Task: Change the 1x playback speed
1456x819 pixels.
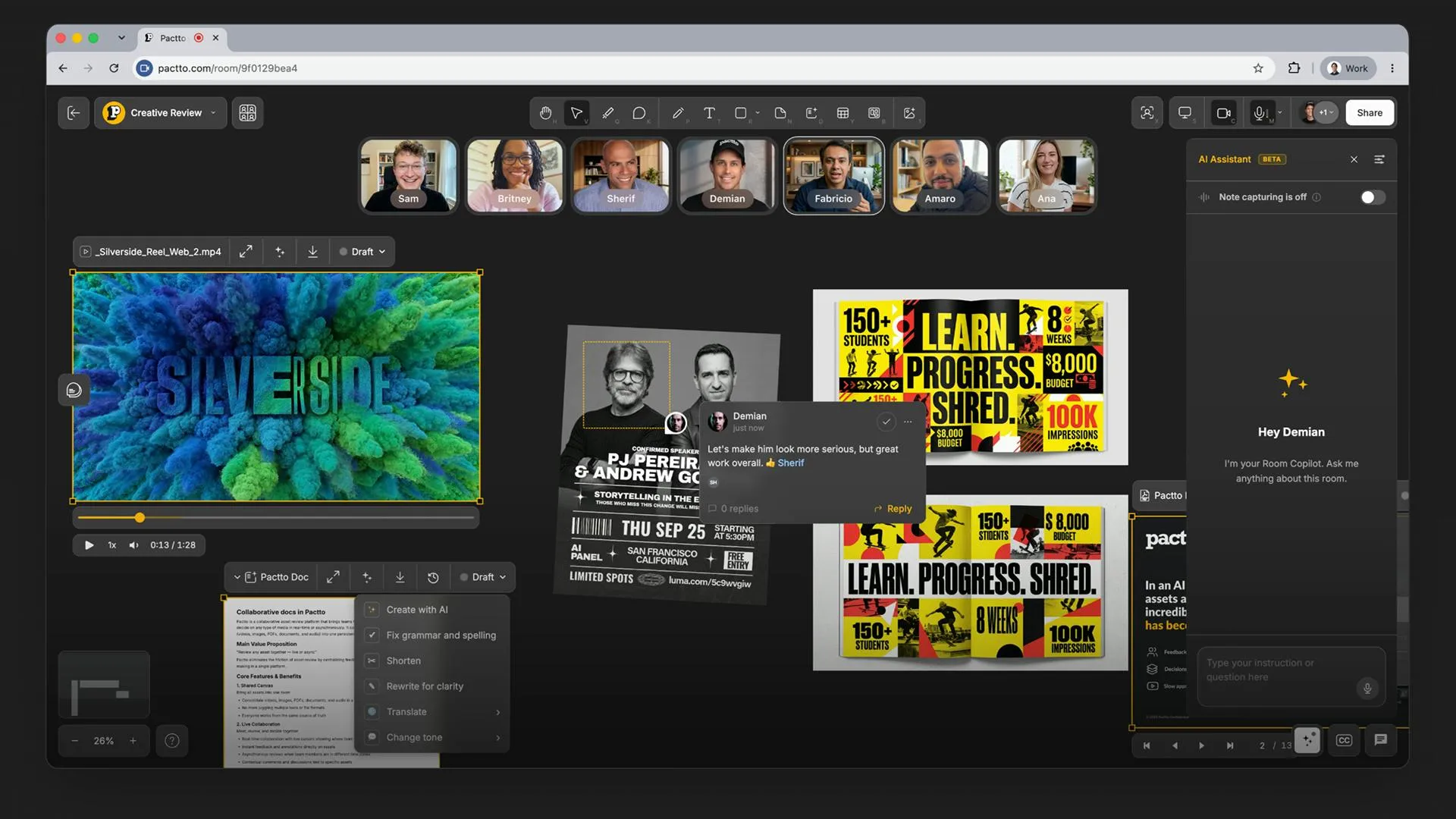Action: [111, 545]
